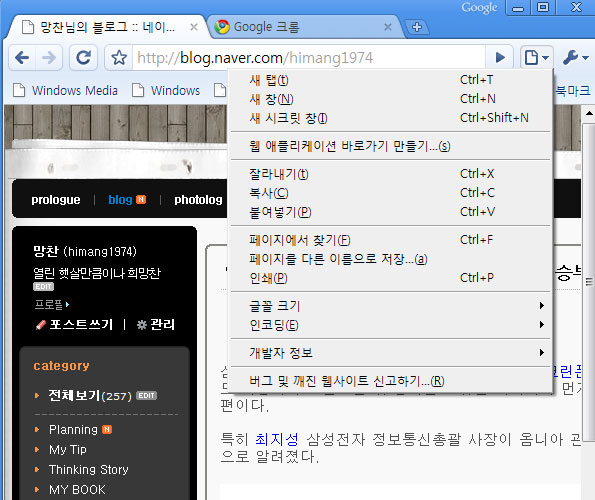Open the page menu icon button

536,58
